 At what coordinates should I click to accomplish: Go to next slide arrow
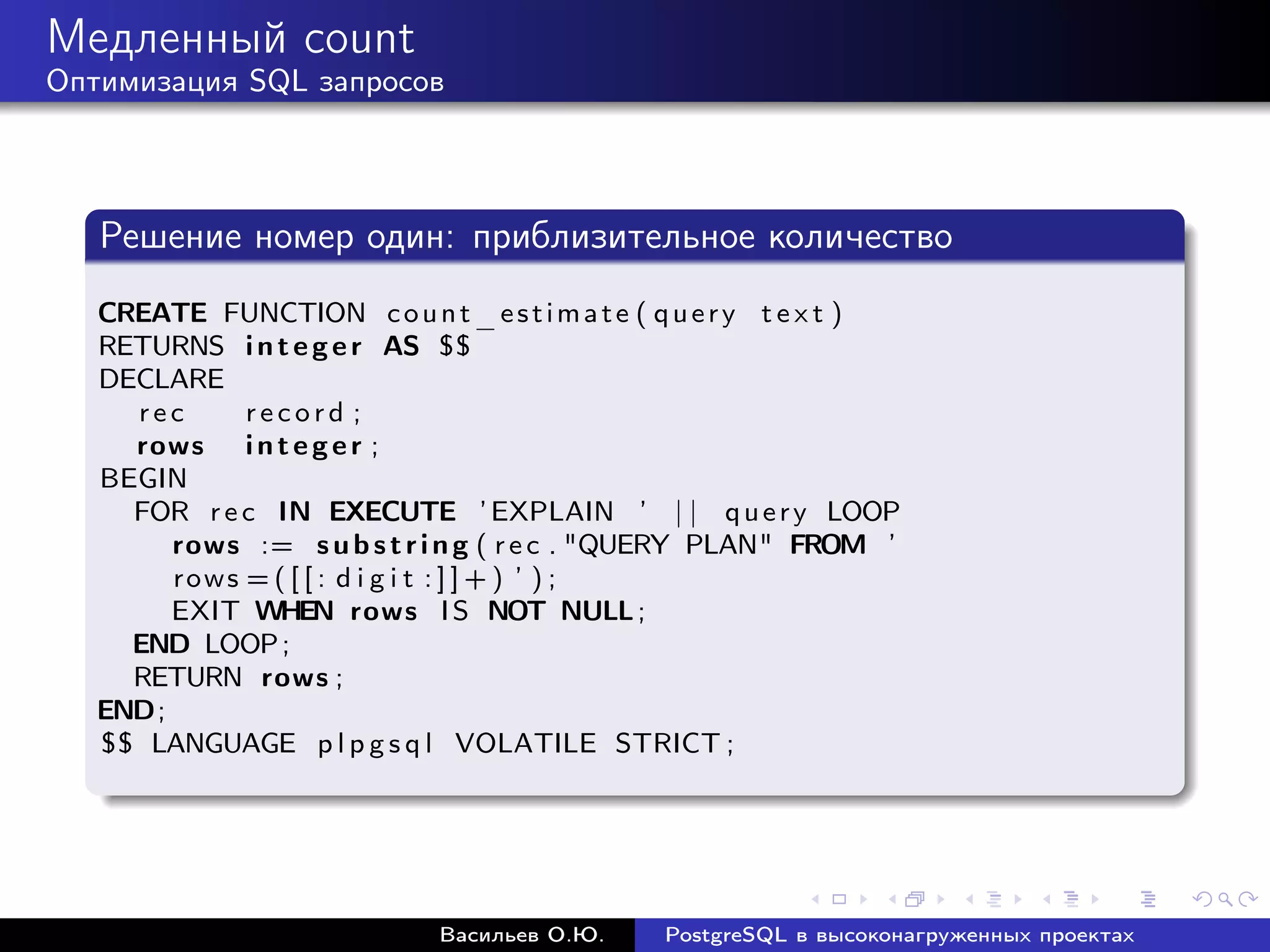pos(863,899)
